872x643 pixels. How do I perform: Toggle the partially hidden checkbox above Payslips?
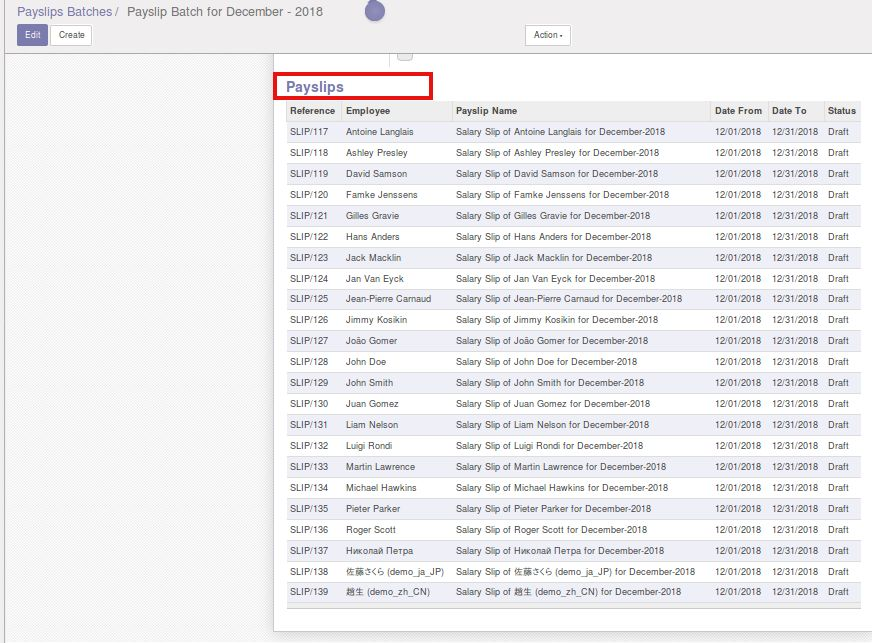click(405, 55)
